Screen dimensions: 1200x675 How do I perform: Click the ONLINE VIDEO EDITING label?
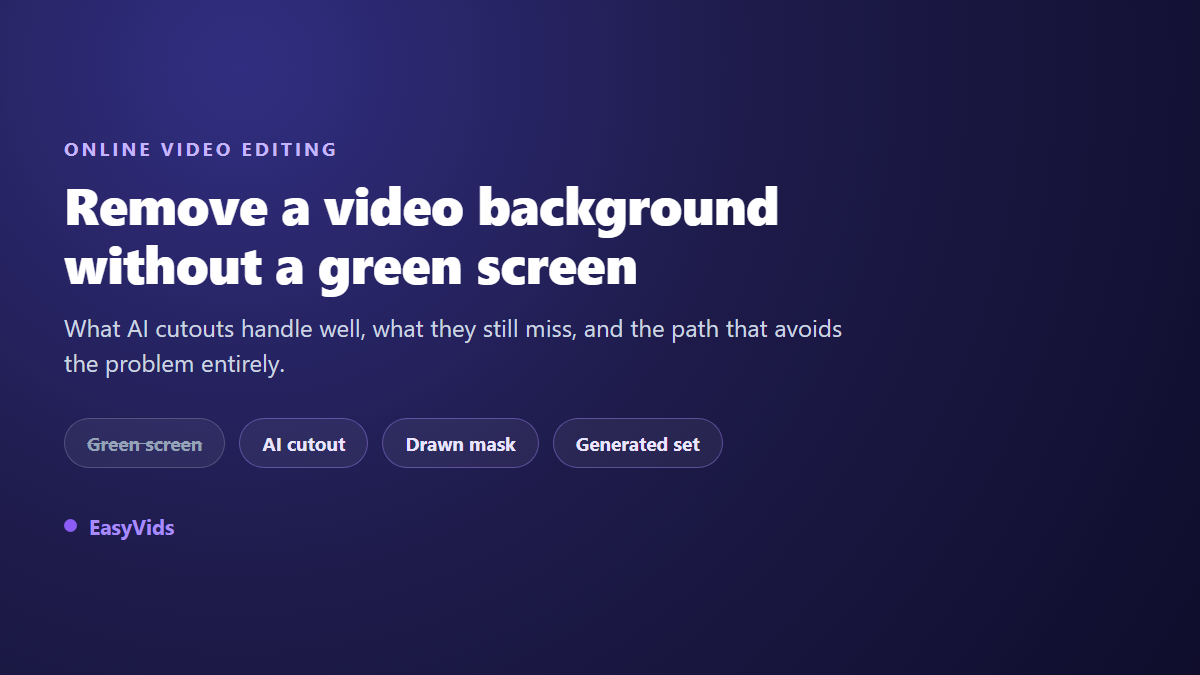pyautogui.click(x=201, y=150)
